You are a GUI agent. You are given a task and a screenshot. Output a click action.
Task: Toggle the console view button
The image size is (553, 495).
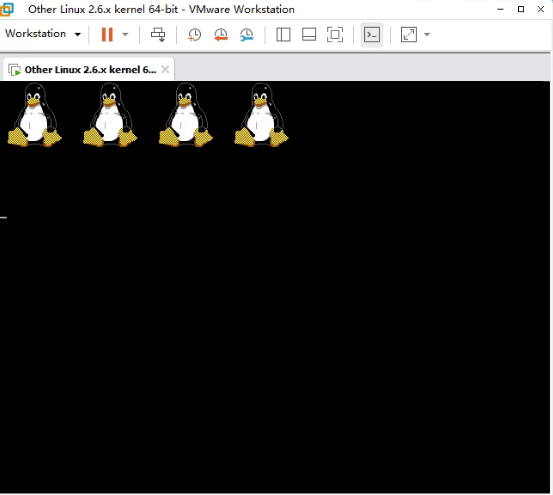pyautogui.click(x=372, y=35)
